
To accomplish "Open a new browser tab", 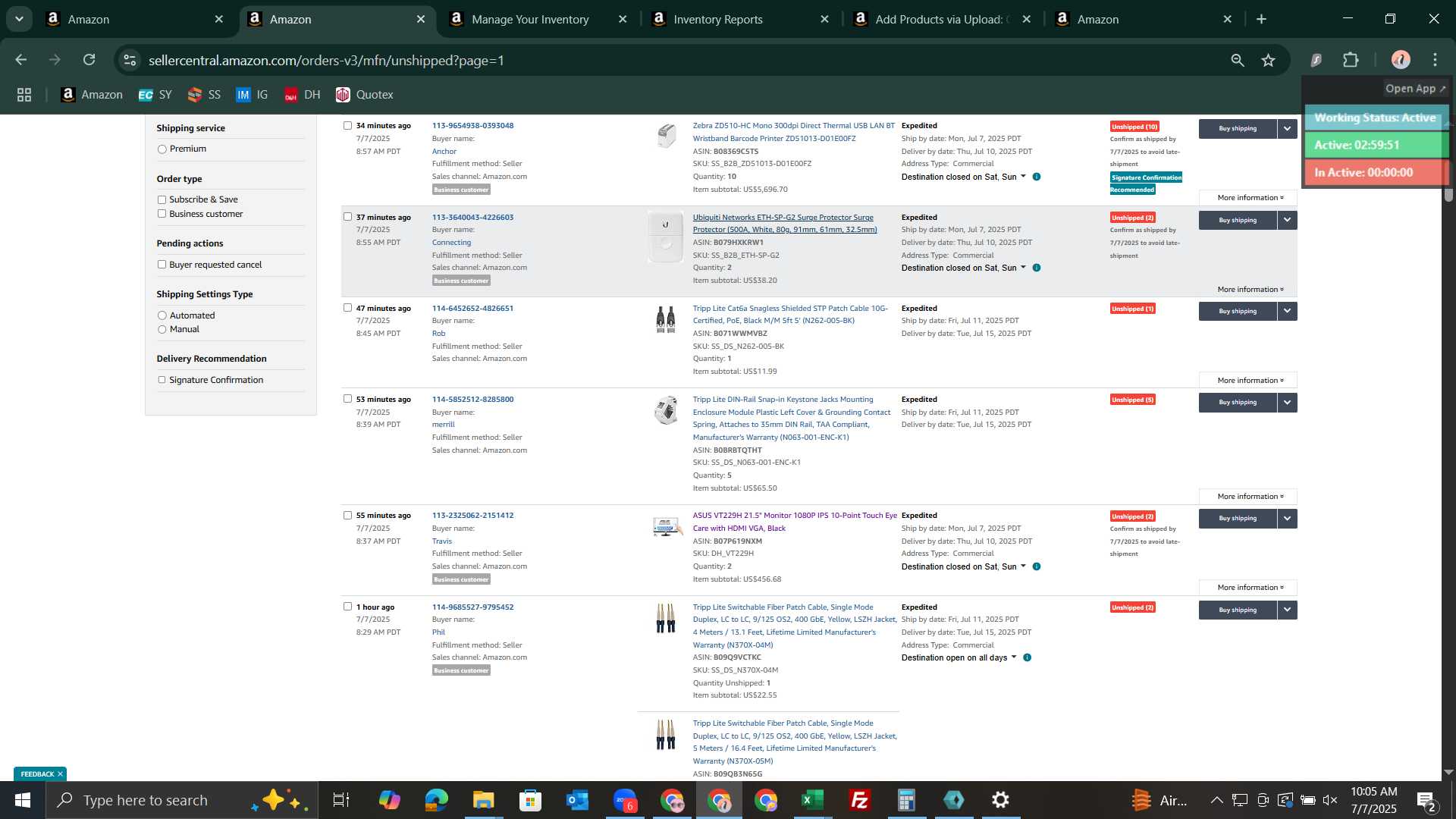I will [1262, 20].
